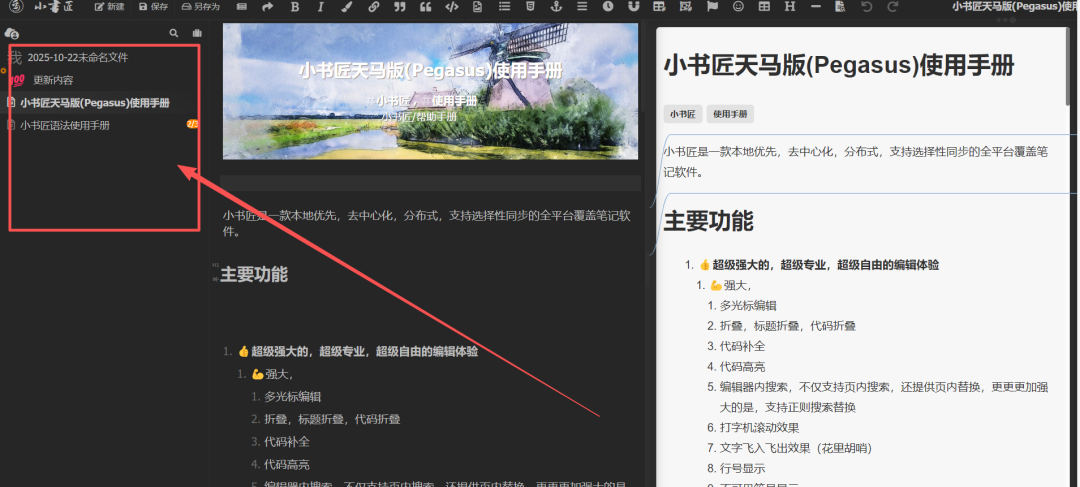Open the cloud account icon in the sidebar
Image resolution: width=1080 pixels, height=487 pixels.
[x=12, y=33]
